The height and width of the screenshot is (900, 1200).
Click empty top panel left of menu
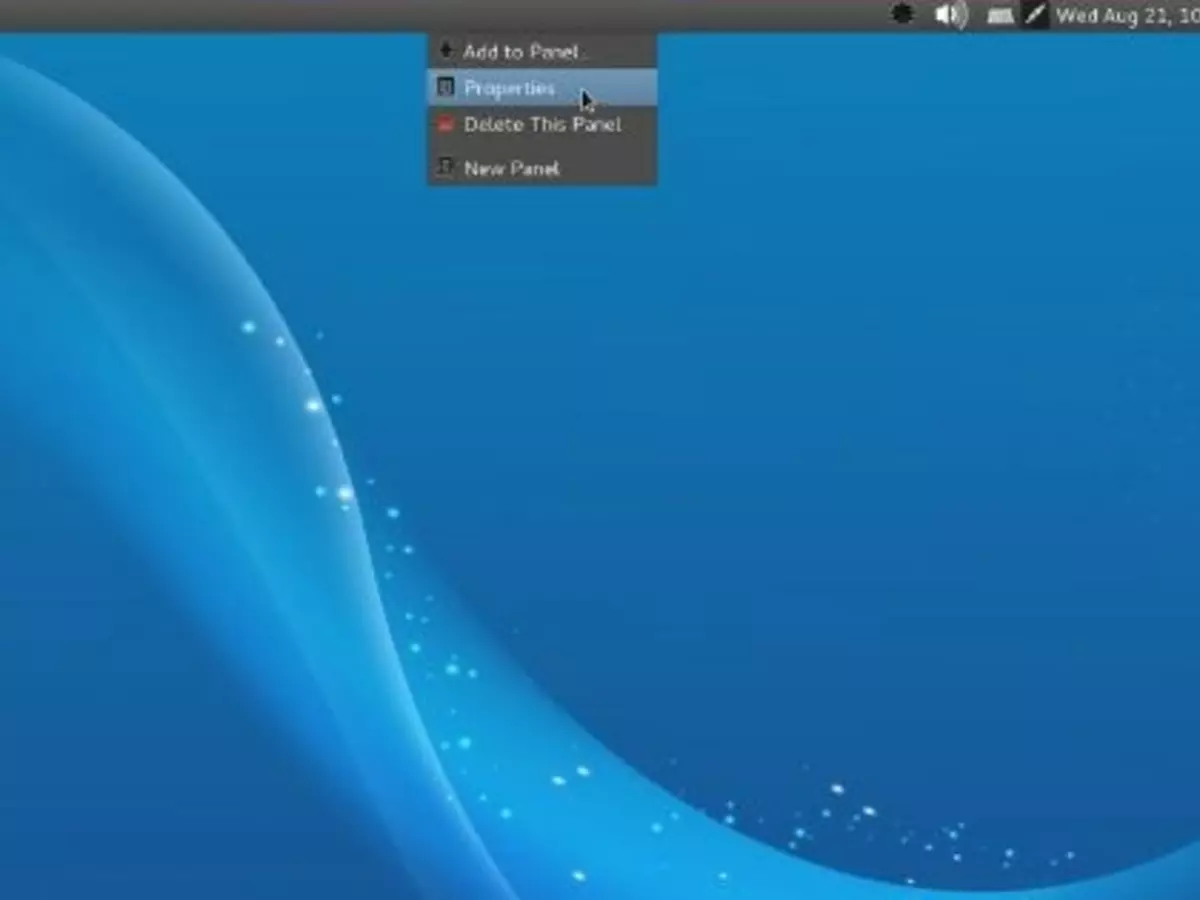click(200, 14)
